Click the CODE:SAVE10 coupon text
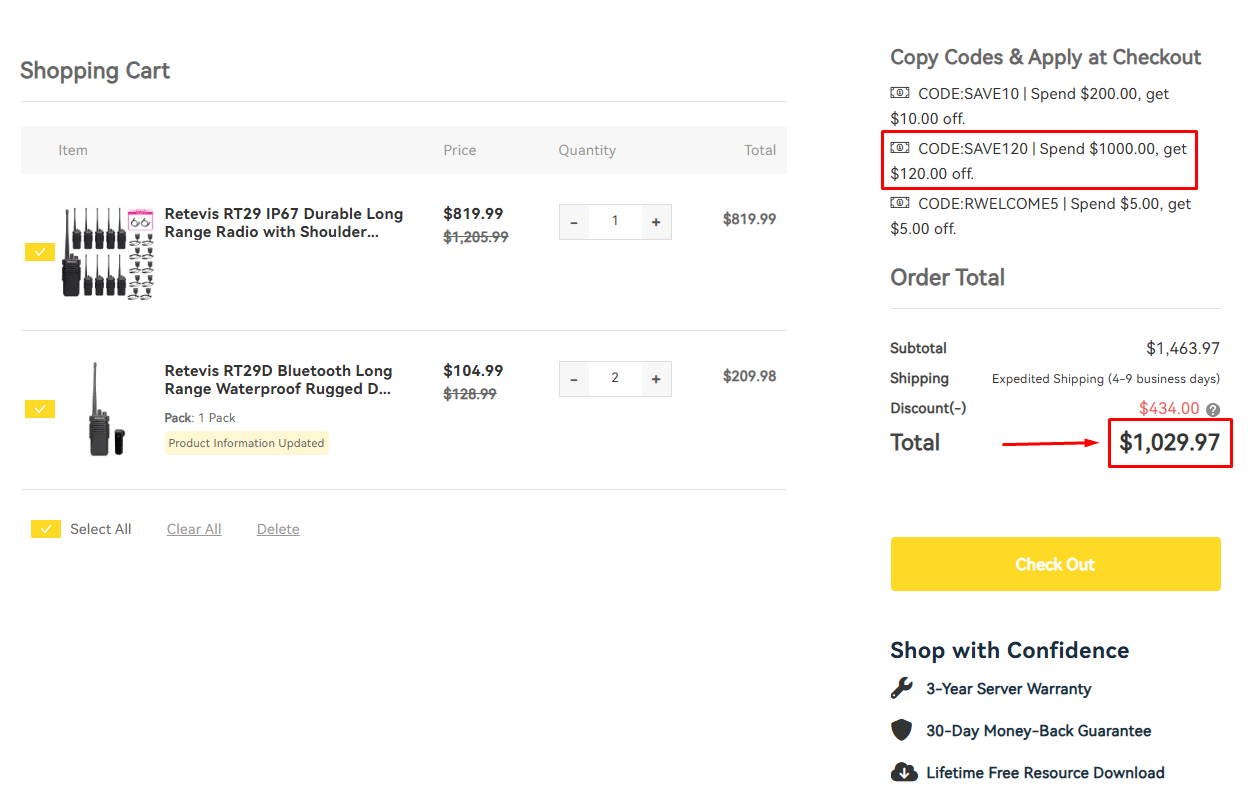This screenshot has width=1257, height=794. tap(1030, 106)
